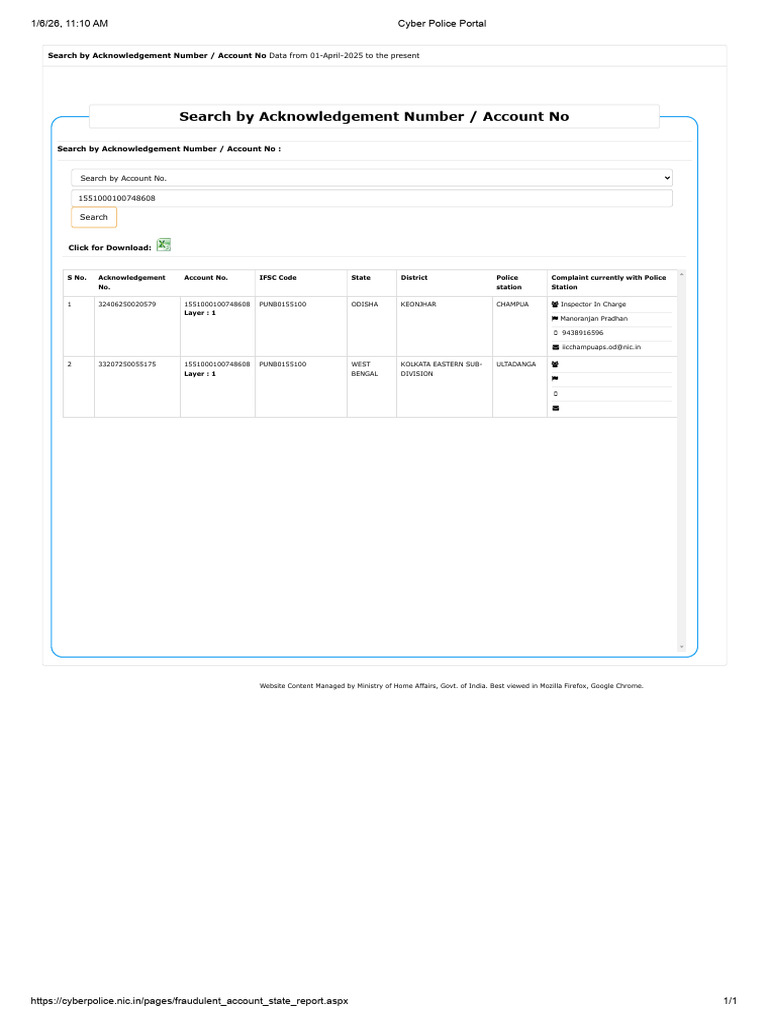Viewport: 768px width, 1024px height.
Task: Click the table scrollbar down arrow
Action: click(x=682, y=647)
